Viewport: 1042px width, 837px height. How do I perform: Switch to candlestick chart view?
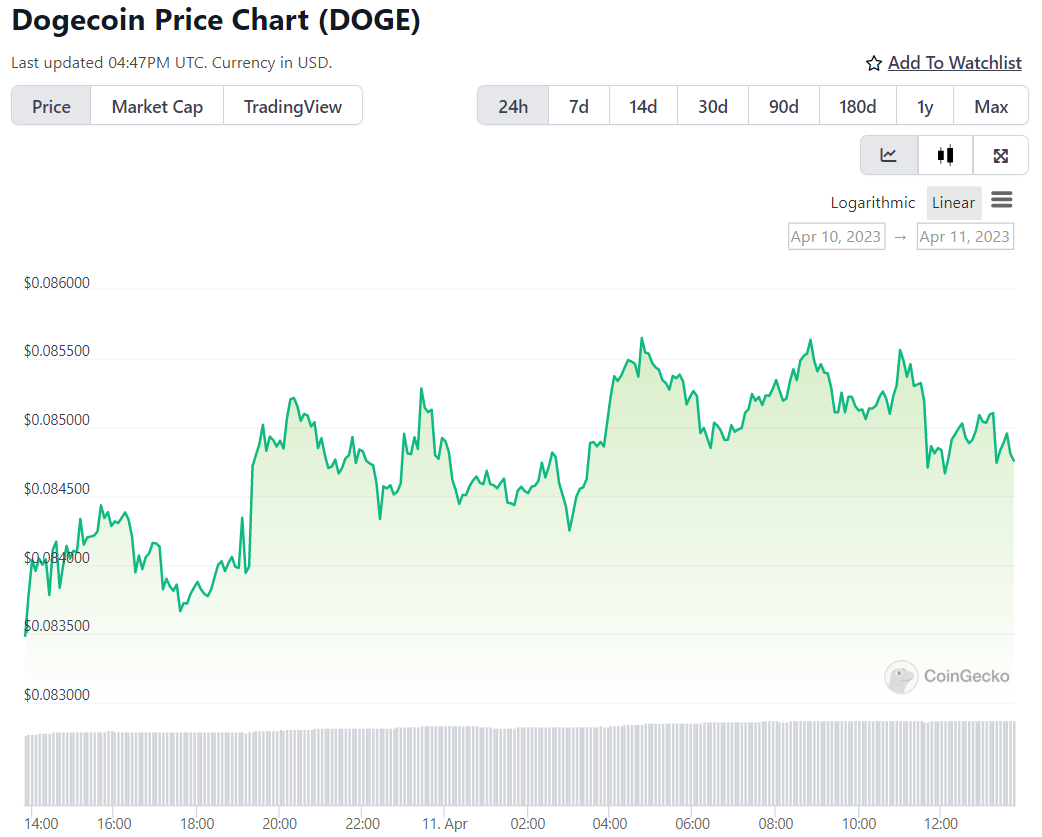click(x=945, y=155)
